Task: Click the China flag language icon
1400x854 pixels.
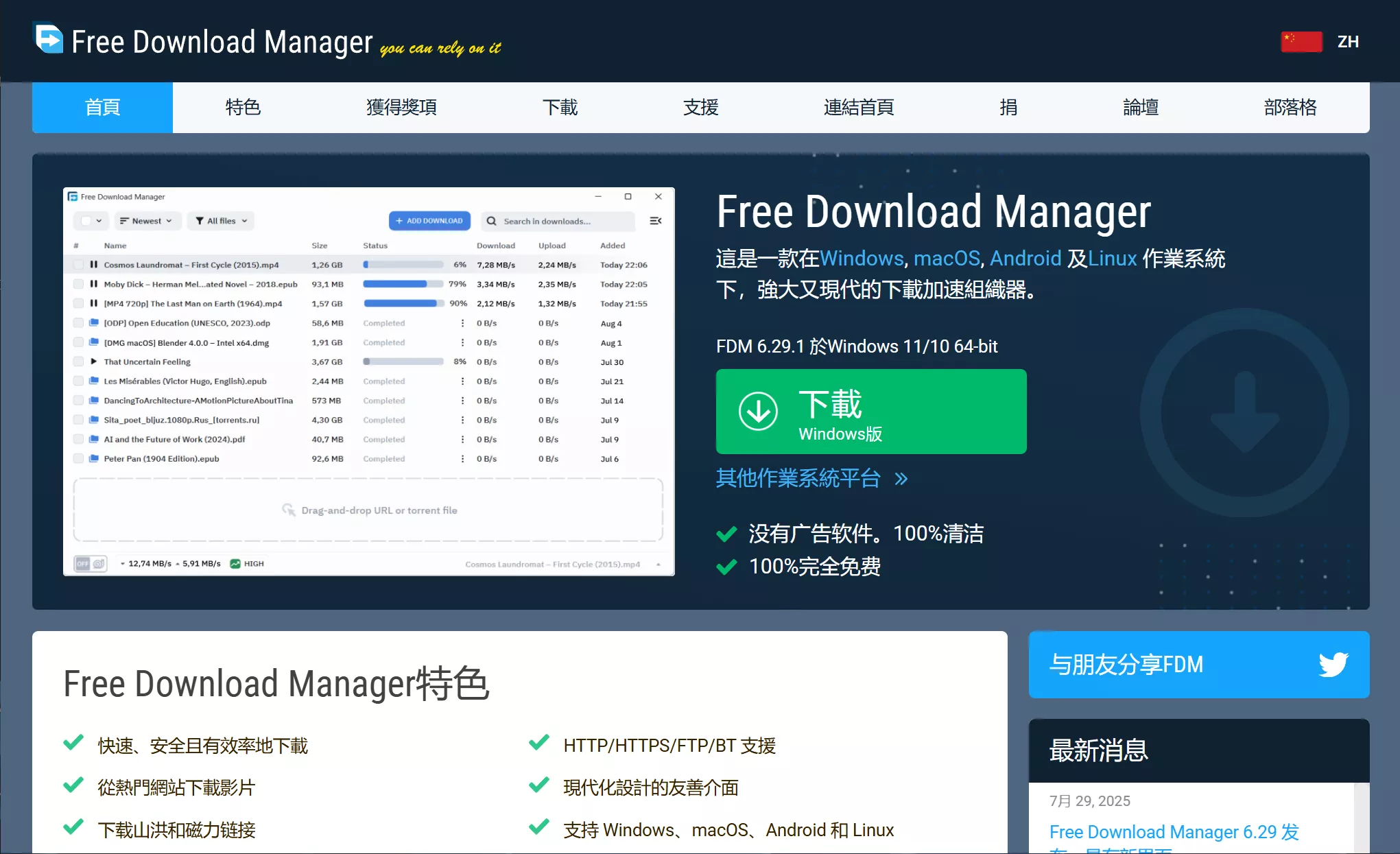Action: 1301,40
